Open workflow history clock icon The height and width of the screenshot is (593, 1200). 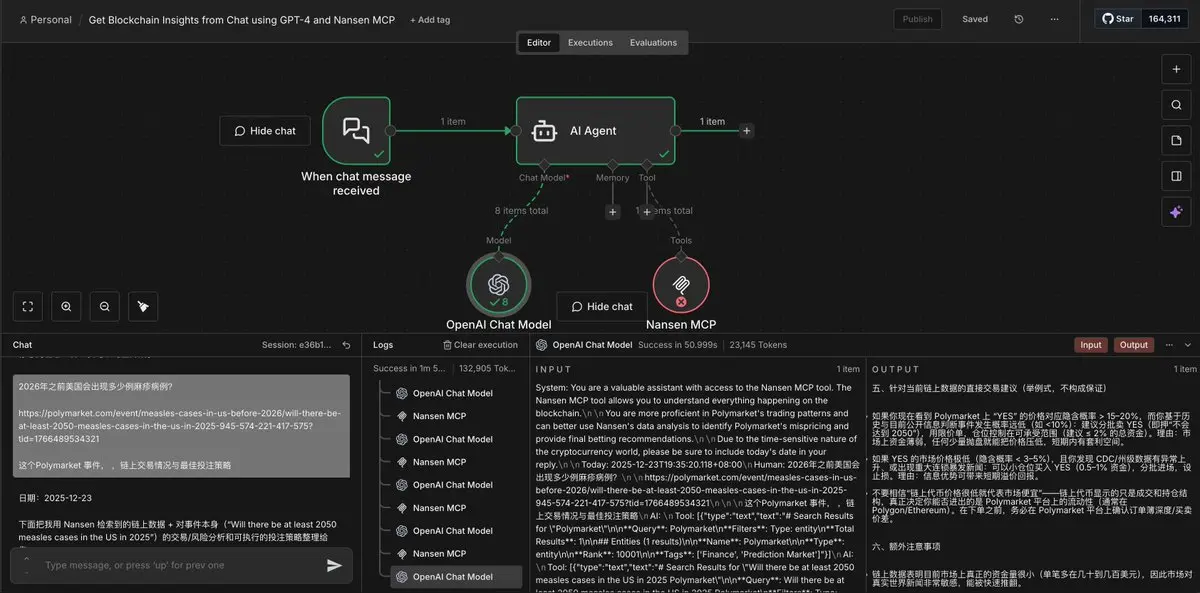[x=1018, y=19]
